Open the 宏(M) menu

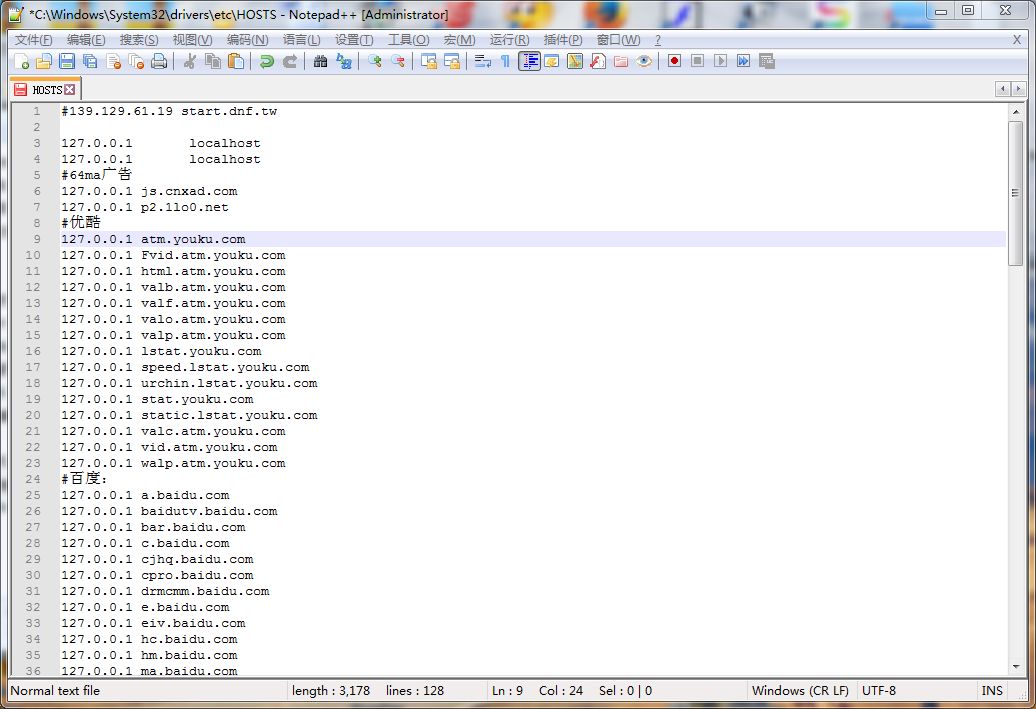(459, 40)
